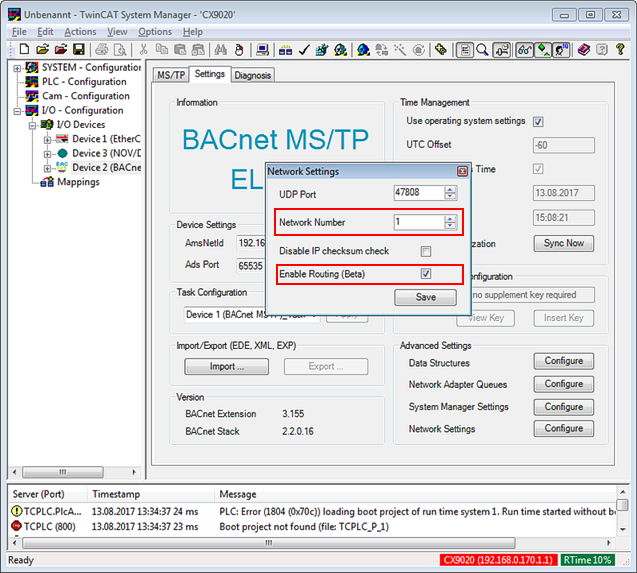Click into the UDP Port field

point(419,193)
